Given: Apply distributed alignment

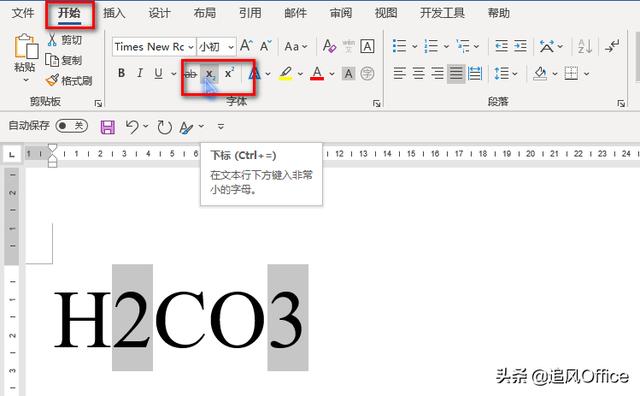Looking at the screenshot, I should click(x=475, y=74).
